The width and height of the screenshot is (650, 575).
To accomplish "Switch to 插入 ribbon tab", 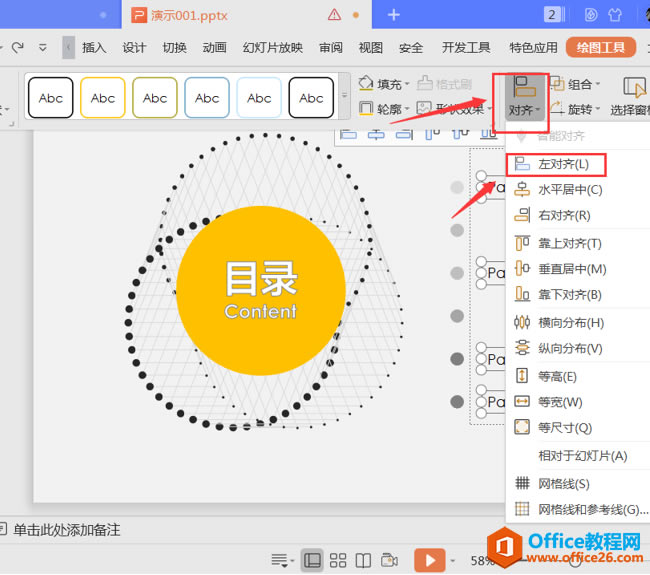I will [94, 48].
